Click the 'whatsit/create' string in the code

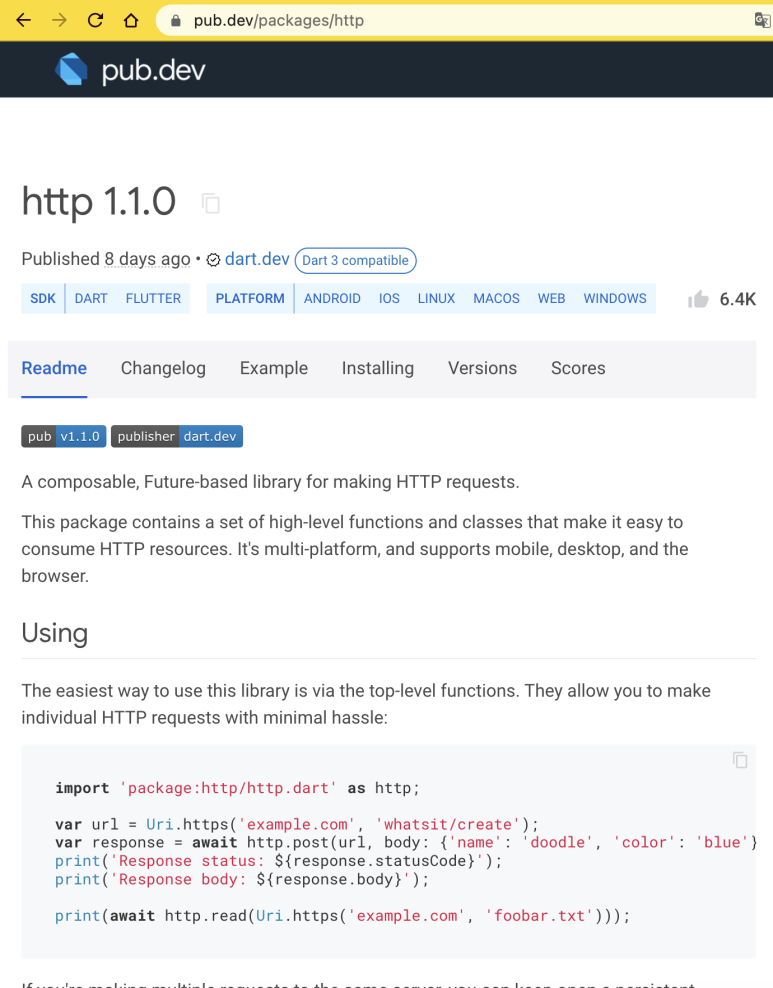448,825
